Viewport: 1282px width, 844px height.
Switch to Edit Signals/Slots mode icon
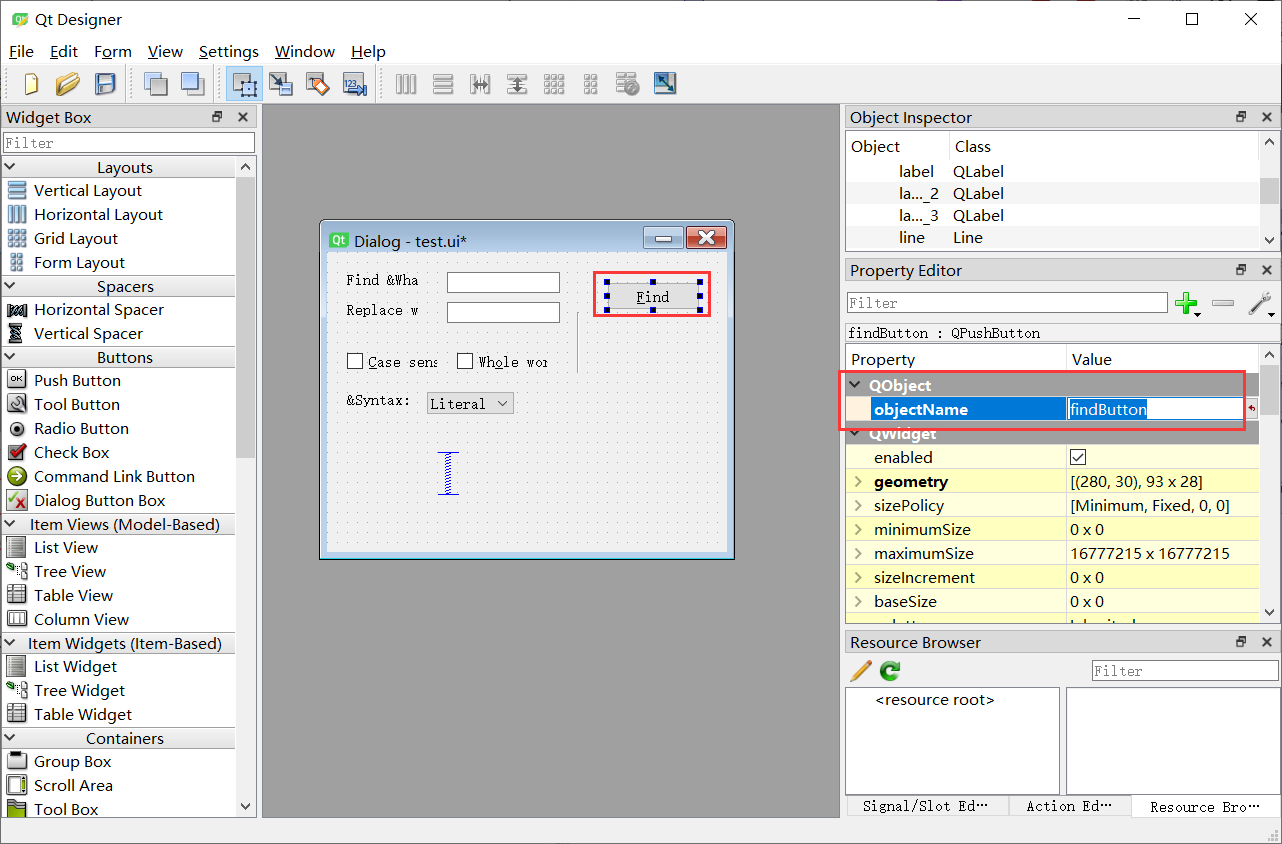[281, 84]
